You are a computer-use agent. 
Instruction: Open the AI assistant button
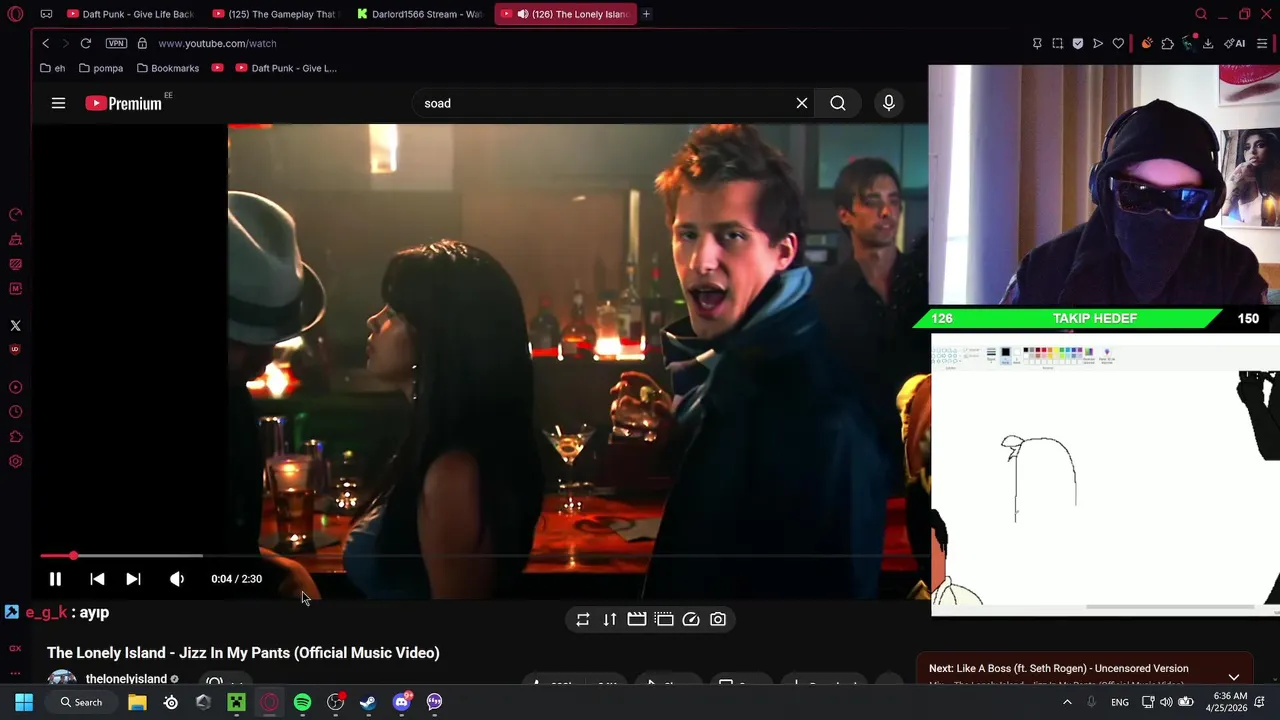(x=1235, y=43)
